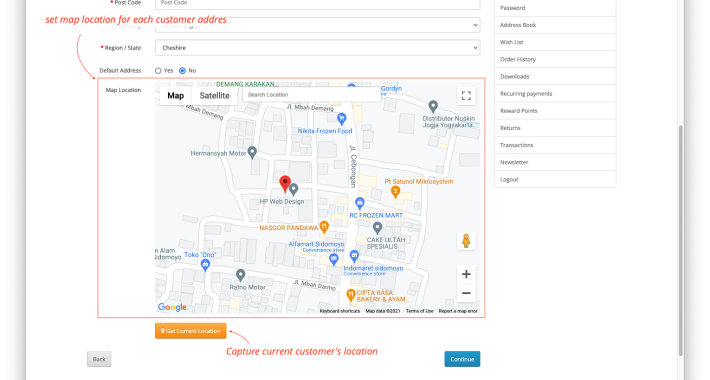The height and width of the screenshot is (380, 710).
Task: Switch to Map view tab
Action: coord(176,96)
